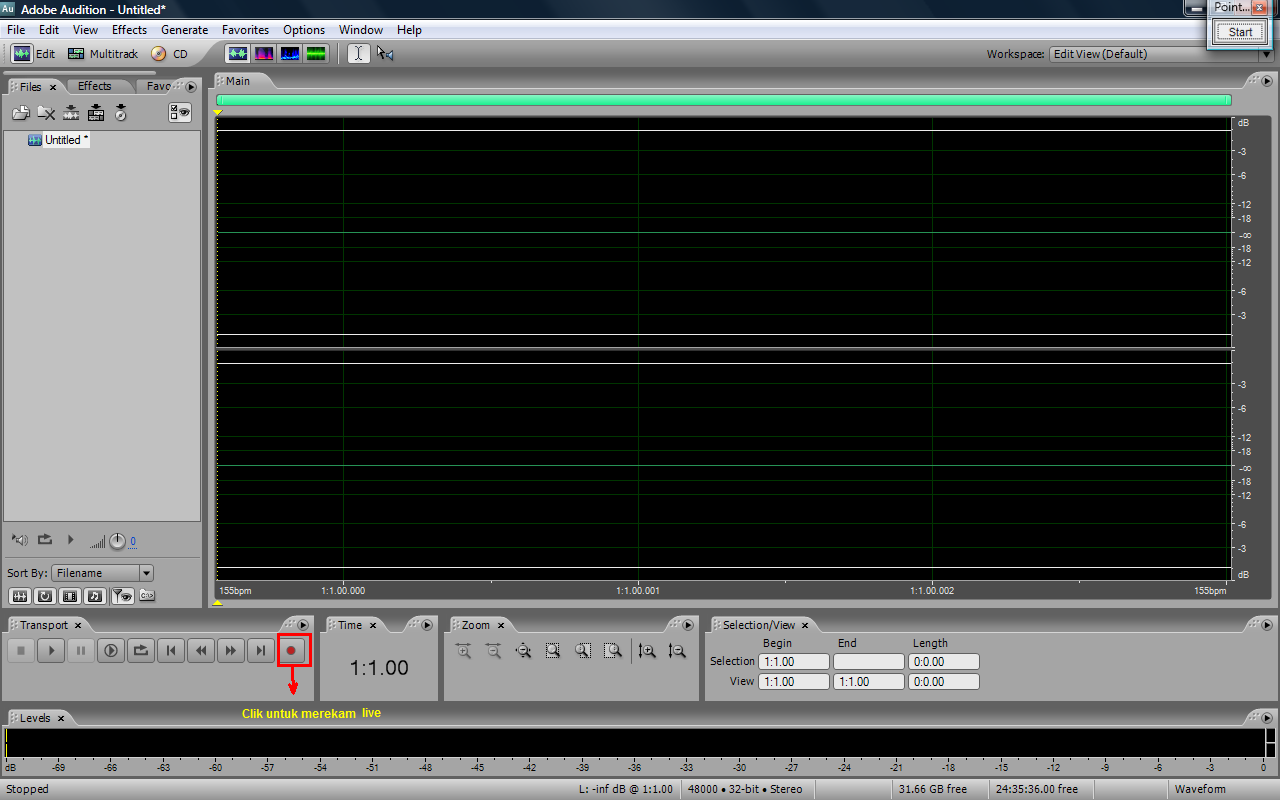1280x800 pixels.
Task: Click the Play button in the Transport panel
Action: (50, 650)
